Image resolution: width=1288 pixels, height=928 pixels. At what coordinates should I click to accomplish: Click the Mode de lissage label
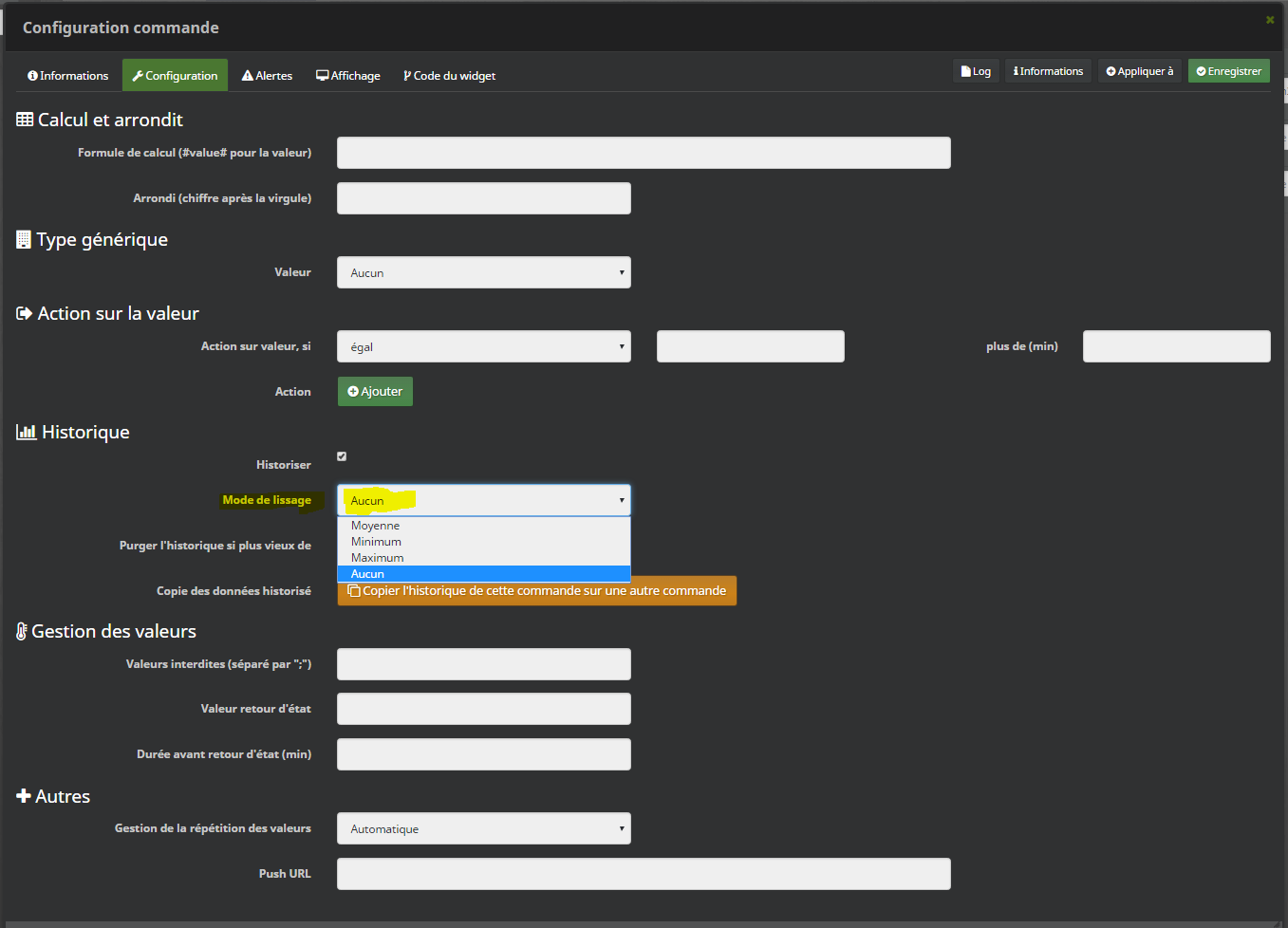(x=267, y=500)
